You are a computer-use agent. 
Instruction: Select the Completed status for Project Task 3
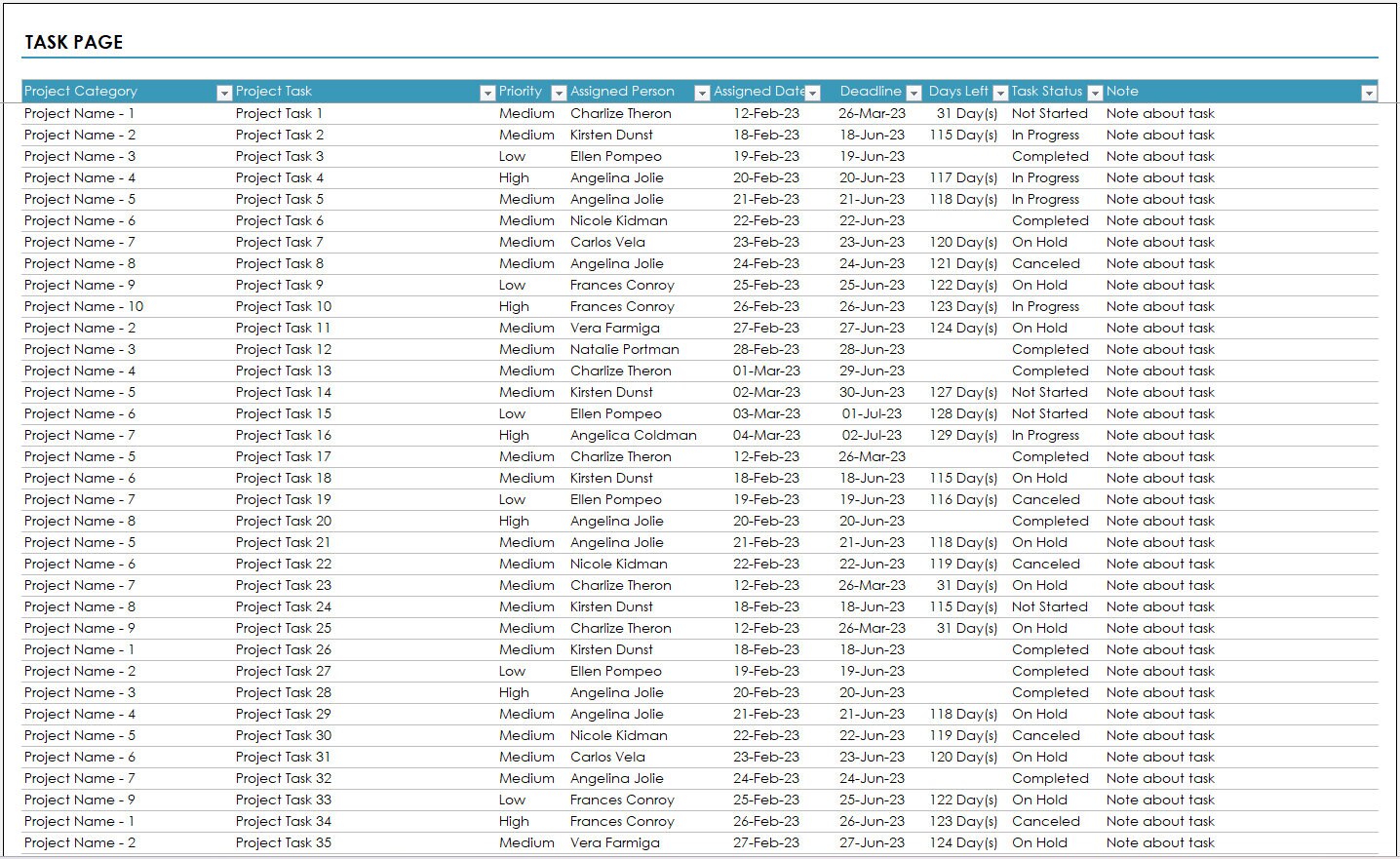click(x=1050, y=156)
